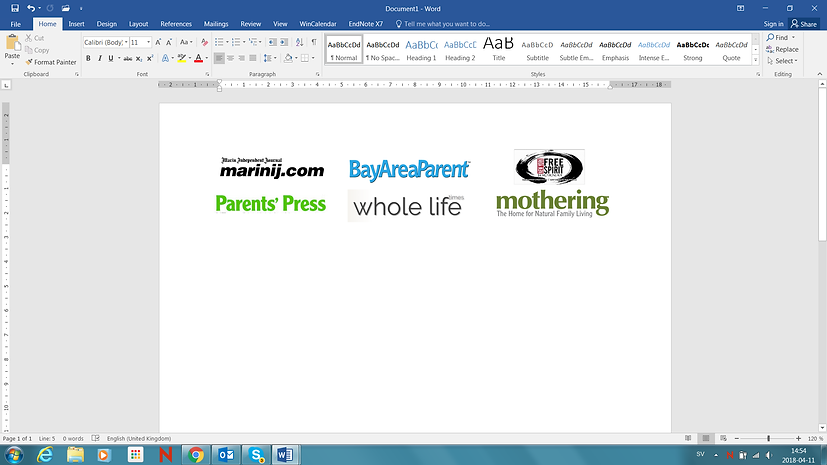Expand the Styles gallery More arrow
The image size is (827, 465).
(x=755, y=61)
